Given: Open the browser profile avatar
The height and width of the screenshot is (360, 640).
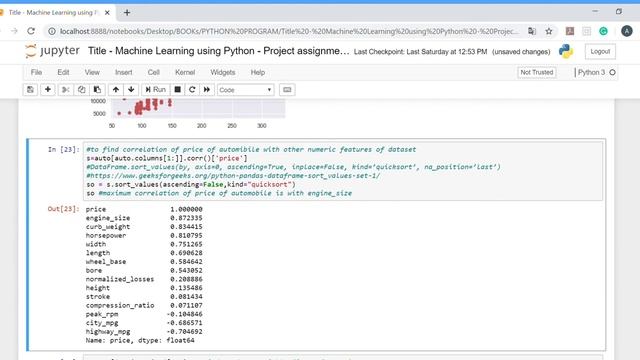Looking at the screenshot, I should click(627, 31).
